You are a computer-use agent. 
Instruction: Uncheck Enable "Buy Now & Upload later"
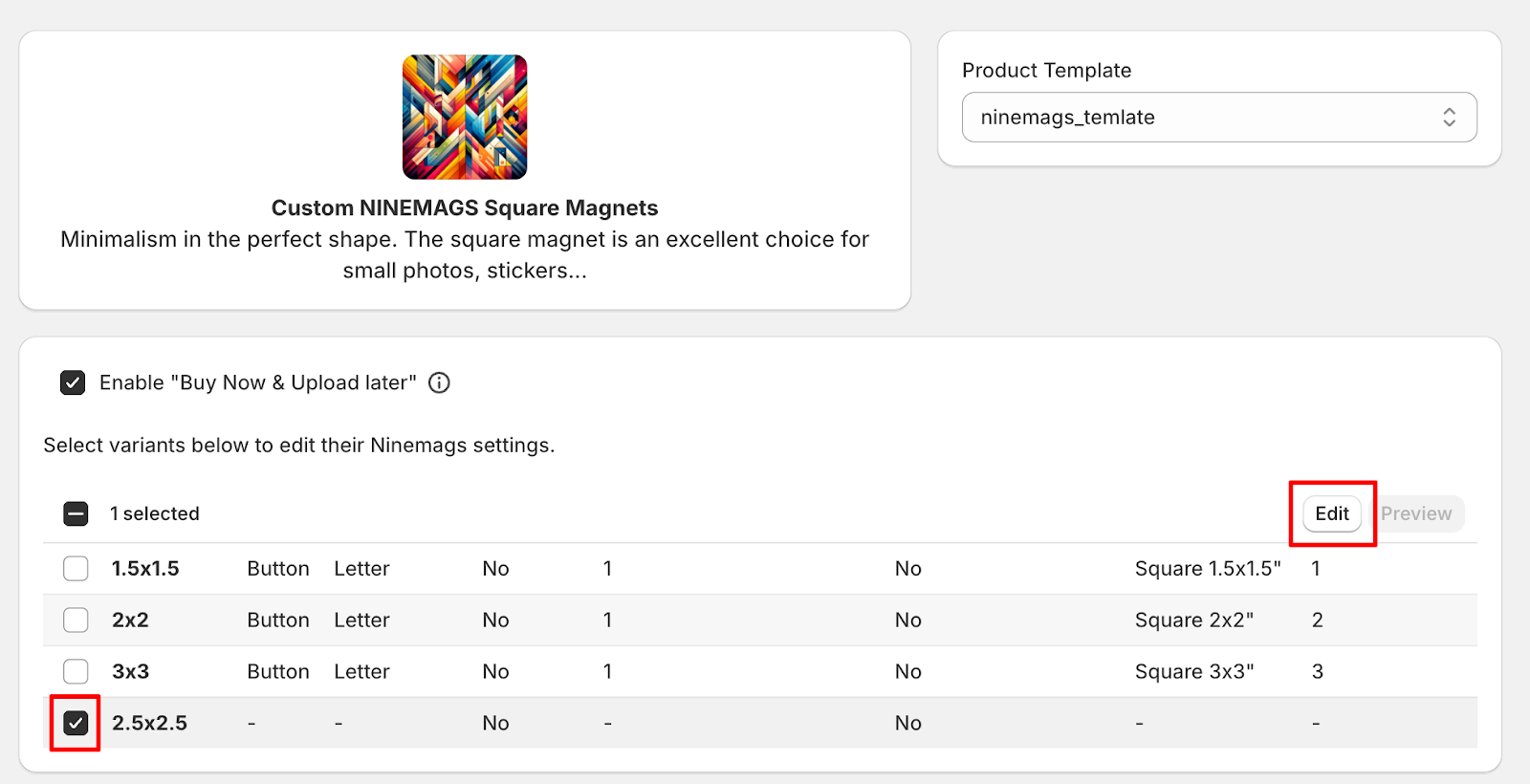point(73,383)
